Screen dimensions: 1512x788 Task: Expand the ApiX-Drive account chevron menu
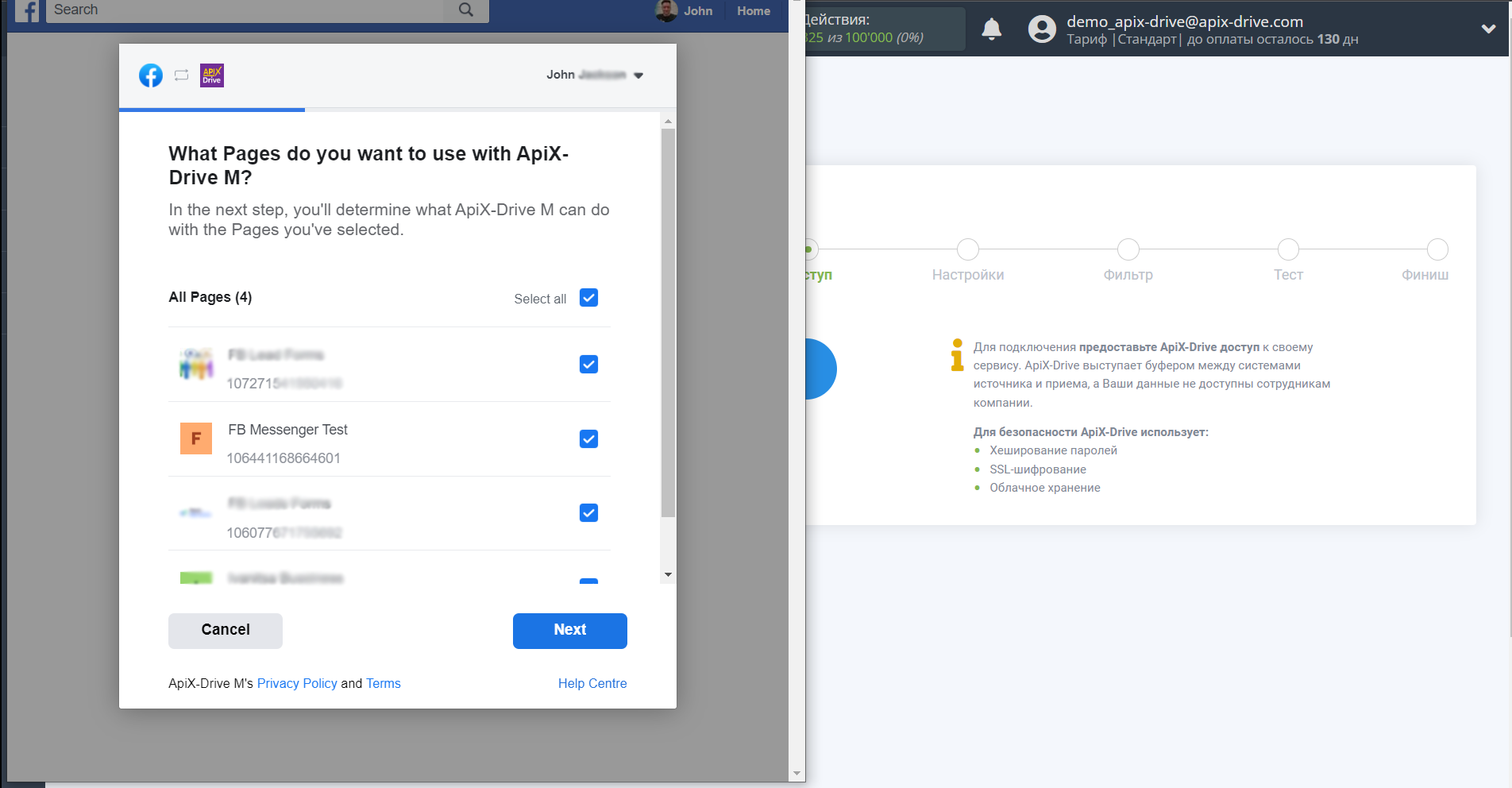pyautogui.click(x=1488, y=29)
